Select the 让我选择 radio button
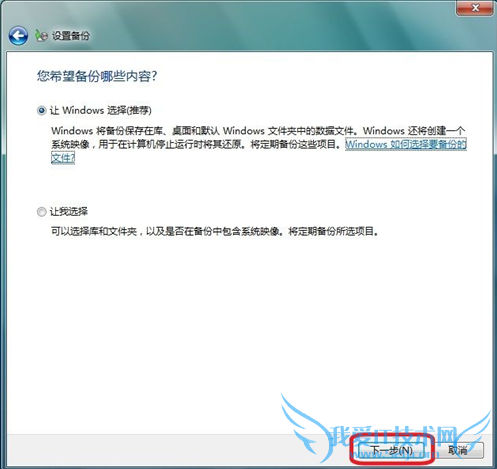 pyautogui.click(x=41, y=212)
